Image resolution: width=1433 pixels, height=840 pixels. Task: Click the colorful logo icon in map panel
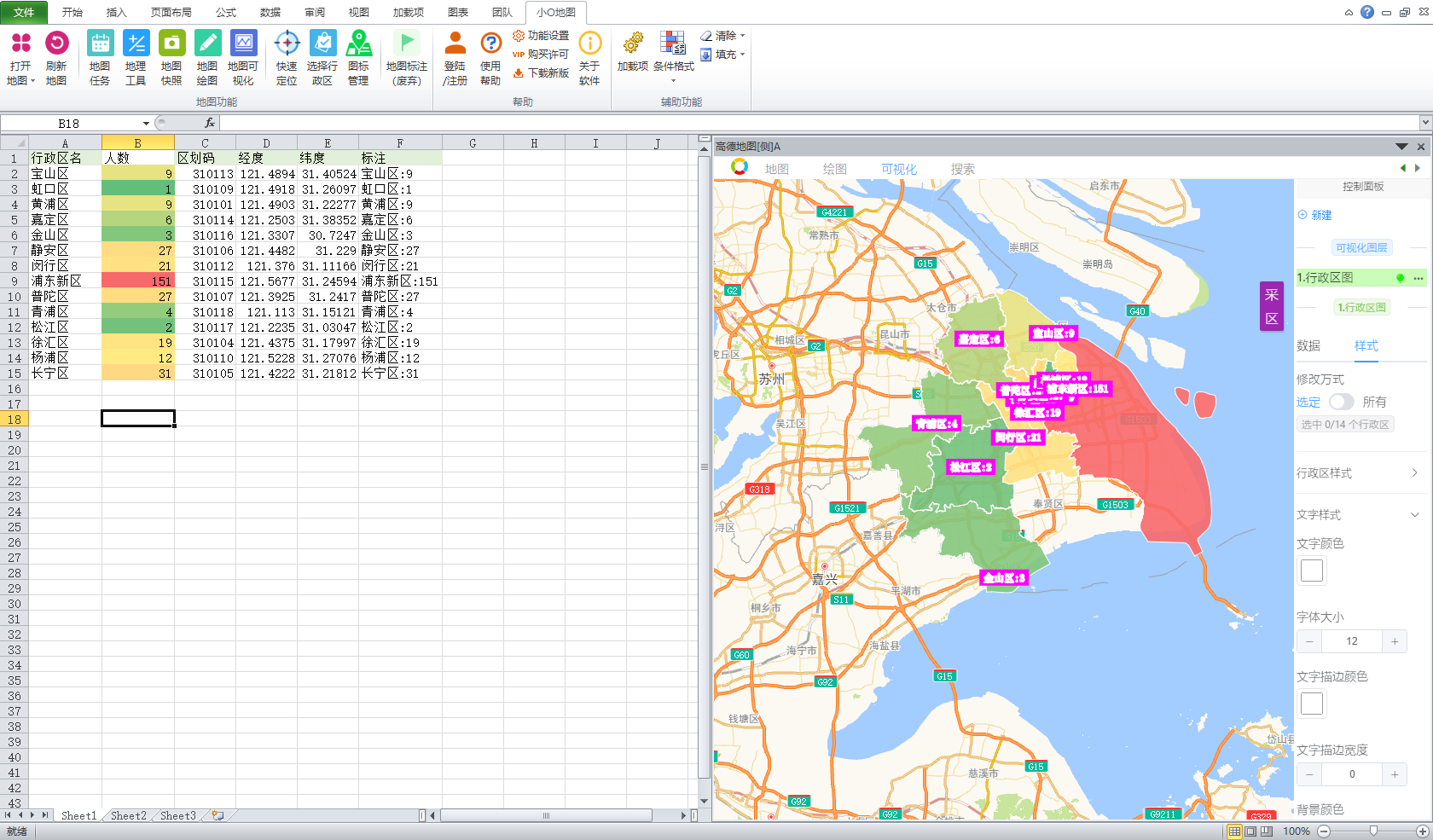[x=740, y=167]
